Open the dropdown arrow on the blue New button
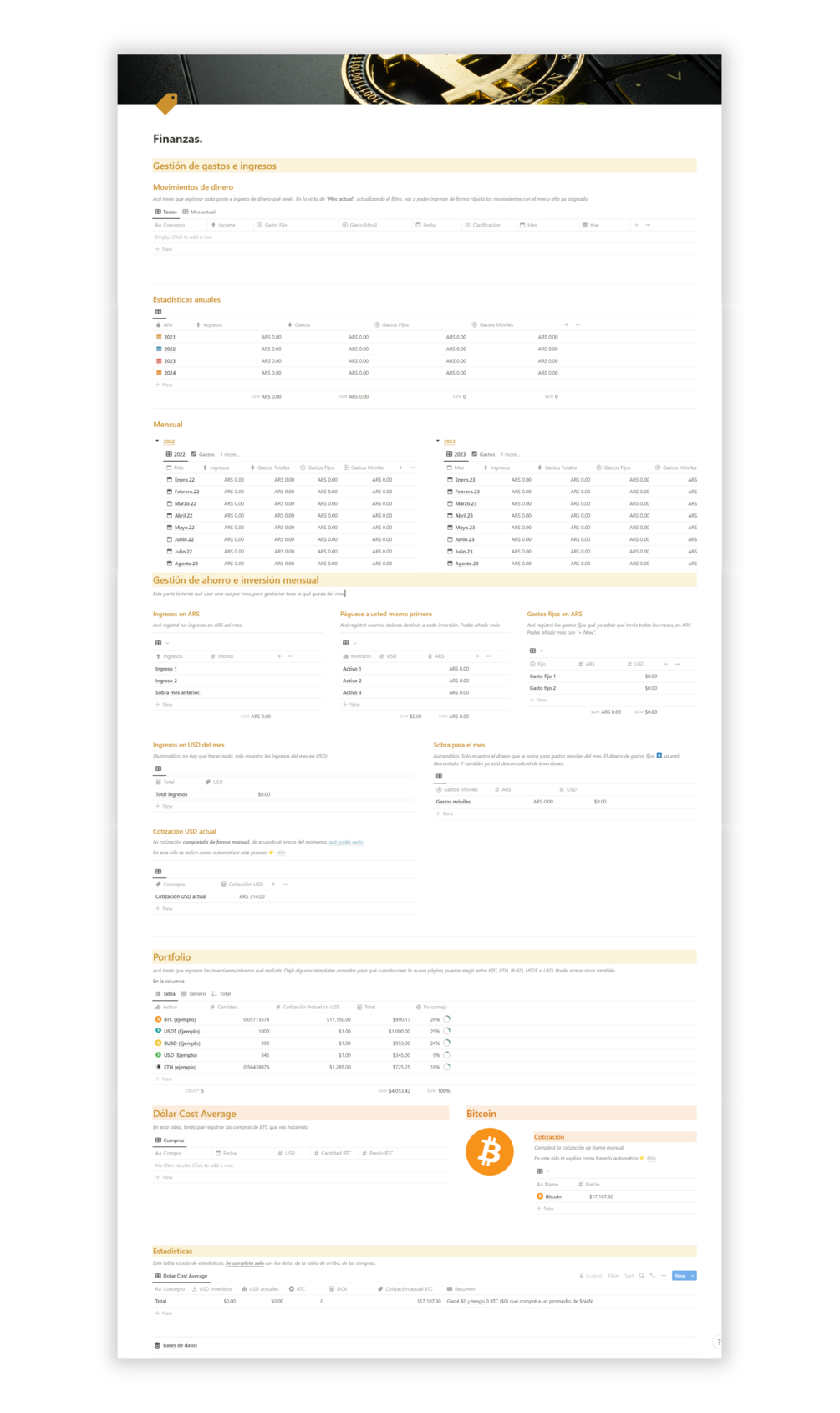This screenshot has height=1413, width=840. [692, 1276]
